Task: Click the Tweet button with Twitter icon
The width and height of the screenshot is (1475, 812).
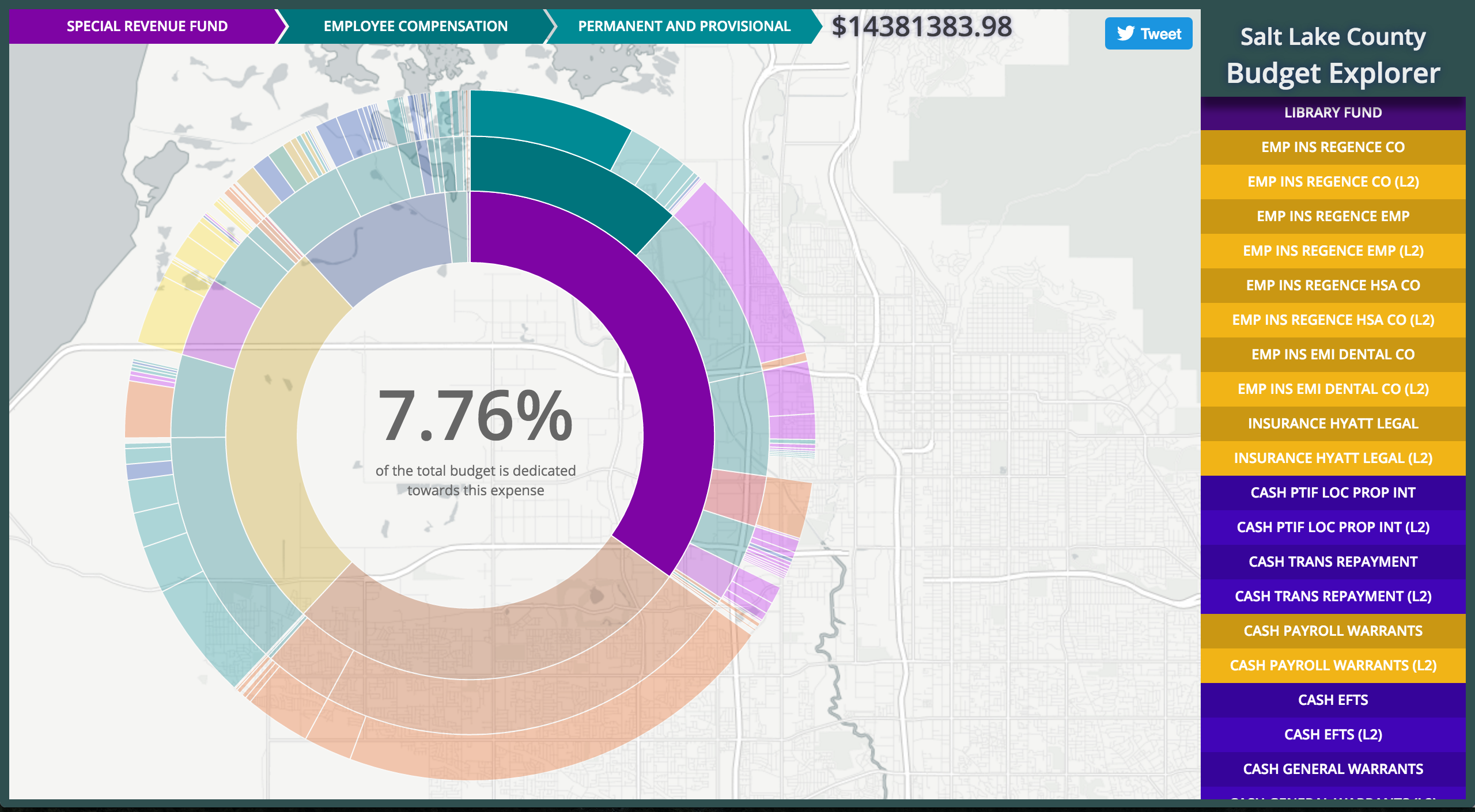Action: 1148,34
